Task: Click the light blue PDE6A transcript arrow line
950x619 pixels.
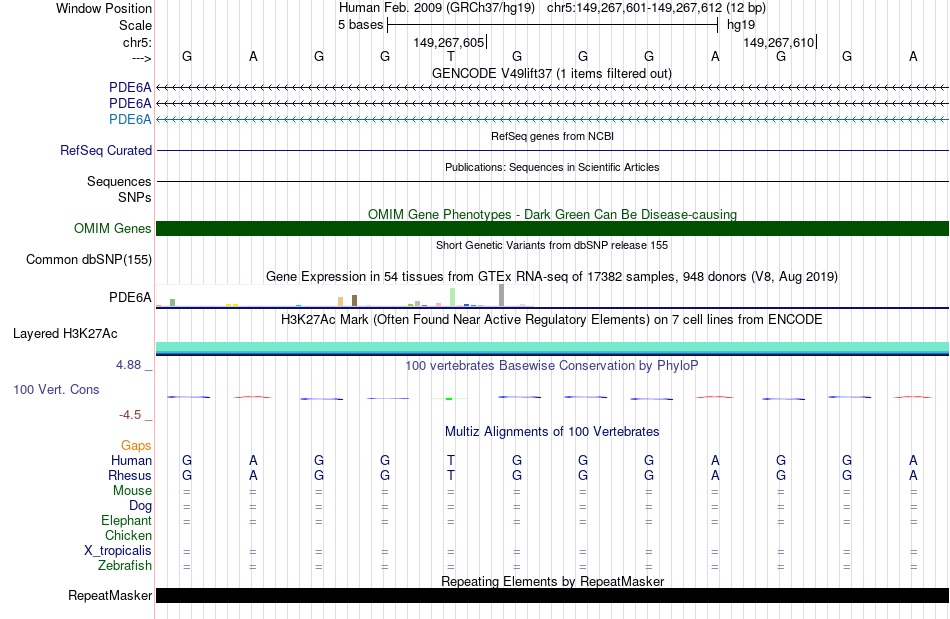Action: [552, 119]
